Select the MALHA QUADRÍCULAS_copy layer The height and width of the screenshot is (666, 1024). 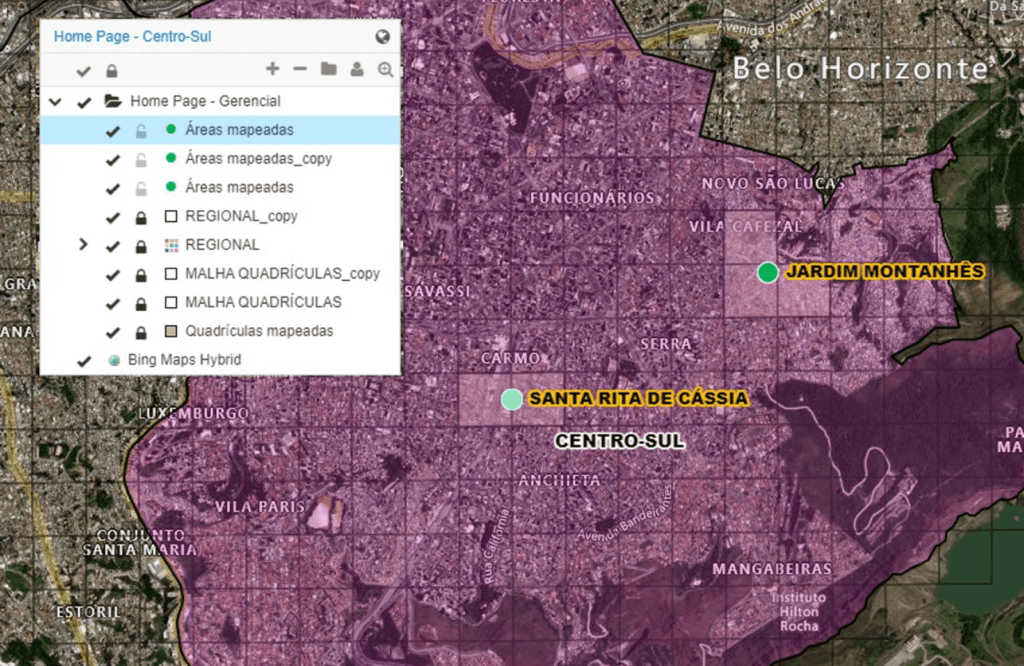click(282, 273)
